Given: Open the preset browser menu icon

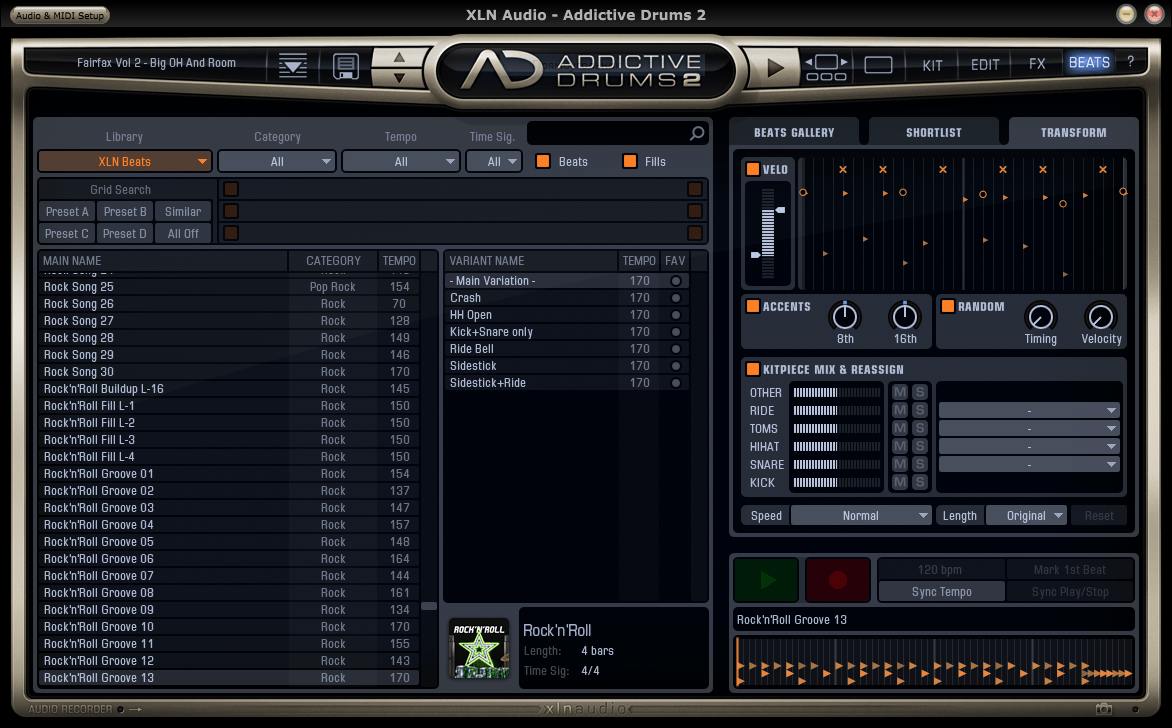Looking at the screenshot, I should pyautogui.click(x=292, y=65).
